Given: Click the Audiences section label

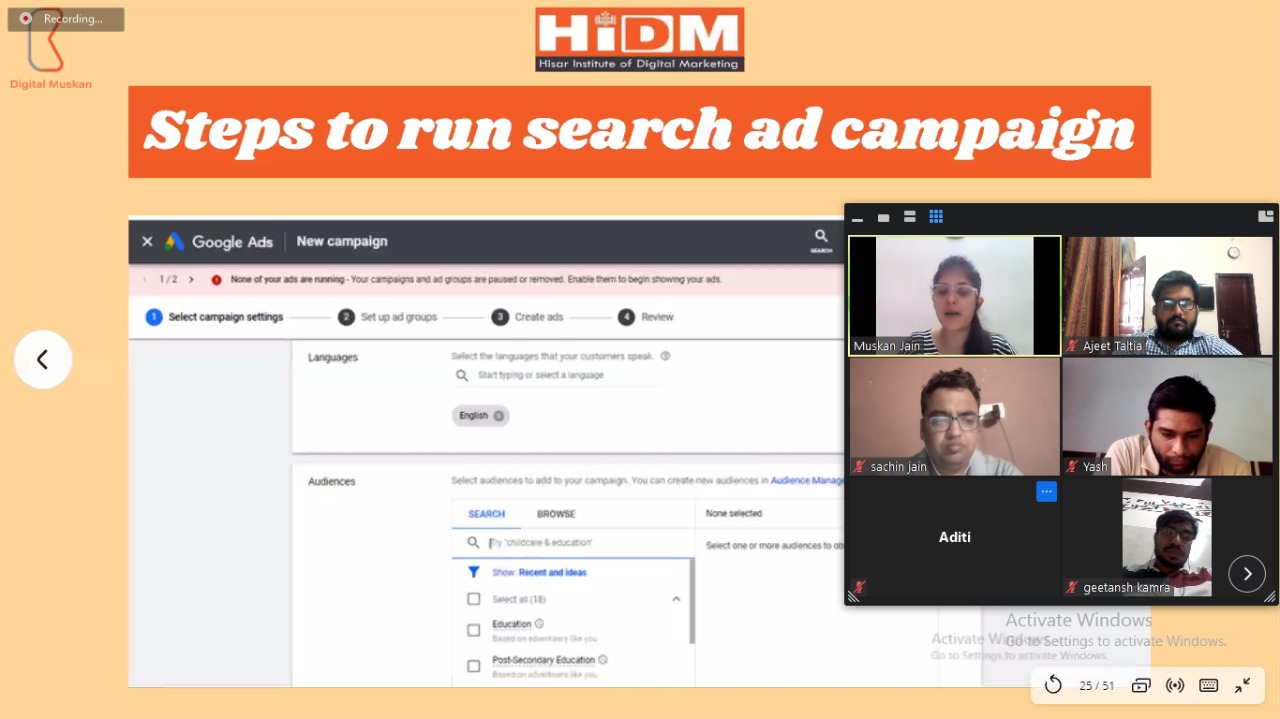Looking at the screenshot, I should (x=332, y=481).
